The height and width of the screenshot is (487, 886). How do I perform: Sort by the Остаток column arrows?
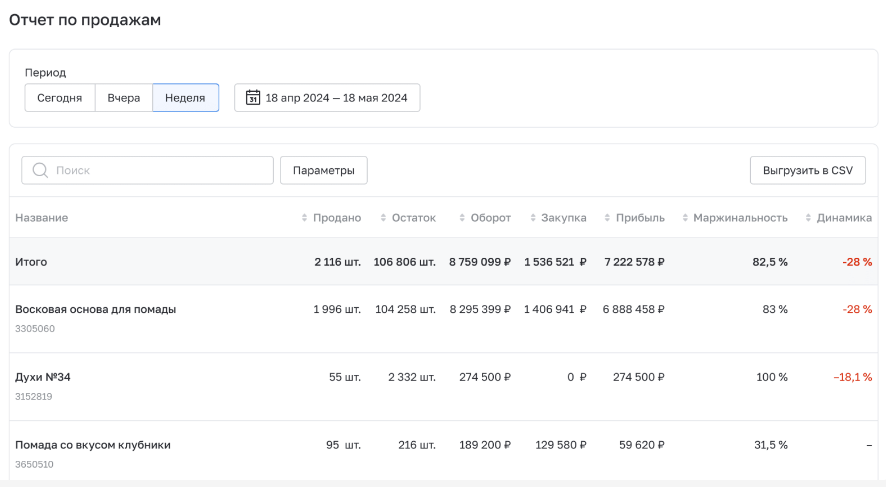point(384,218)
